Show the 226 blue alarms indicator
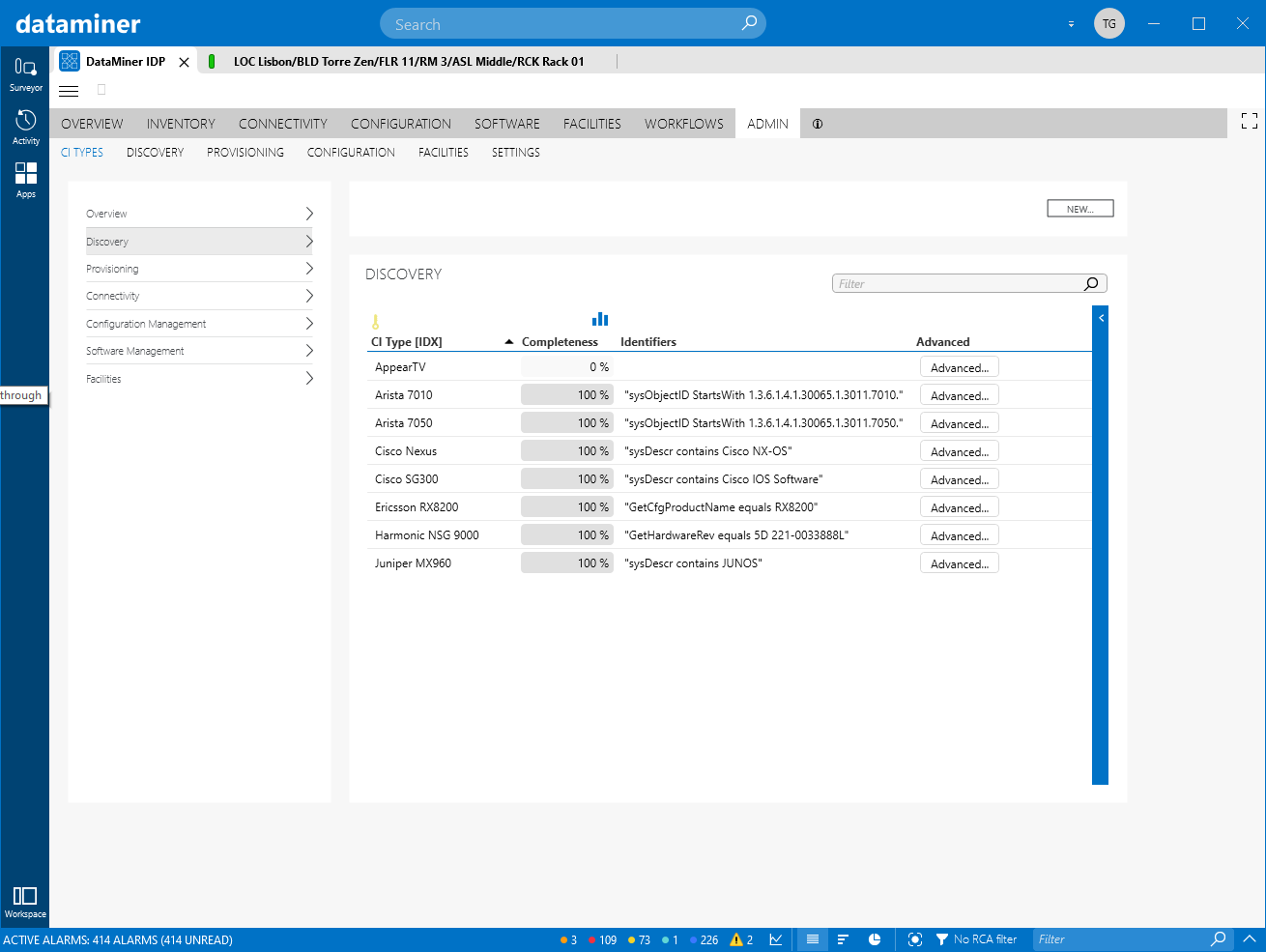This screenshot has width=1266, height=952. [705, 939]
